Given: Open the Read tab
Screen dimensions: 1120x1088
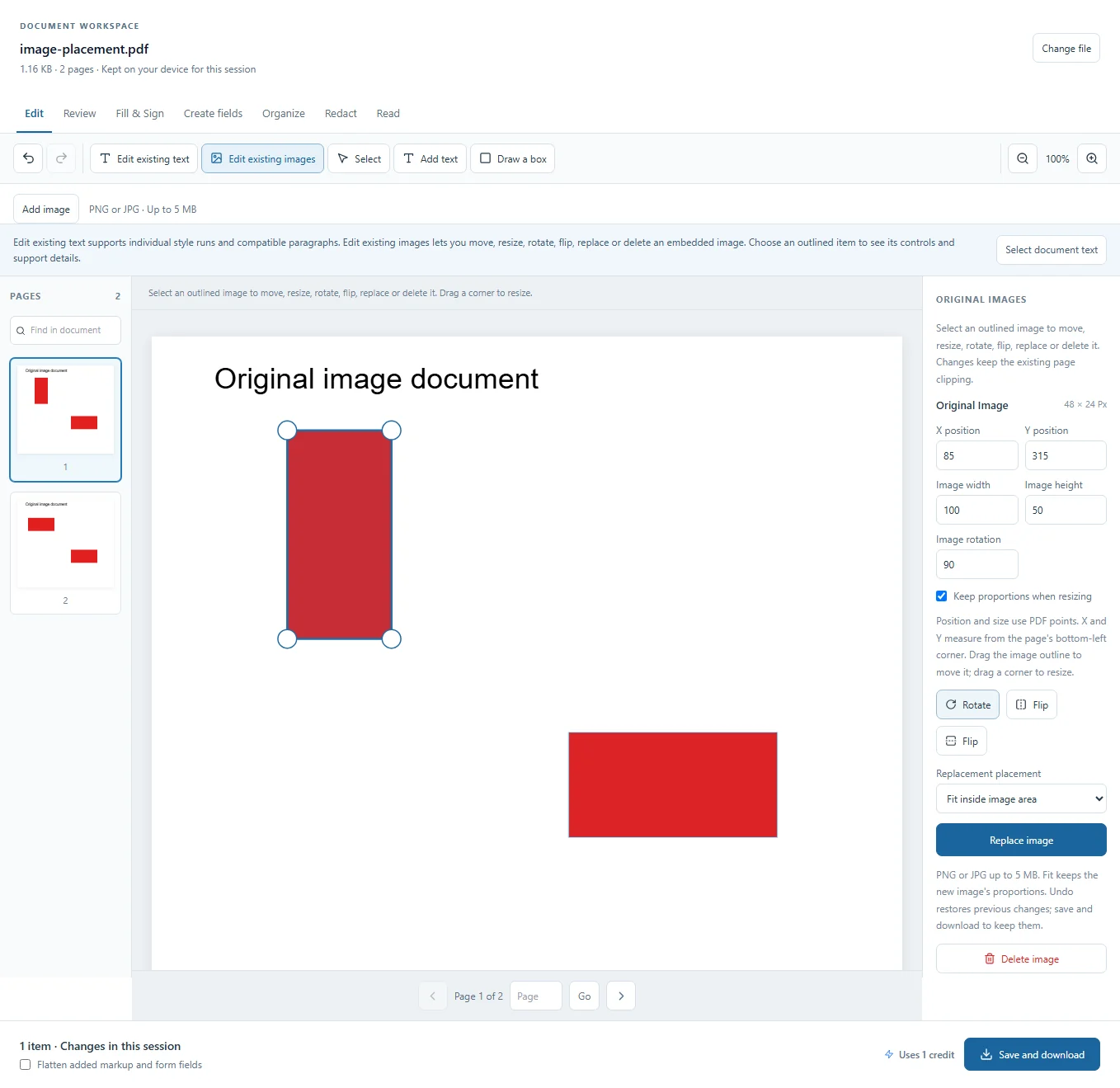Looking at the screenshot, I should click(x=388, y=114).
